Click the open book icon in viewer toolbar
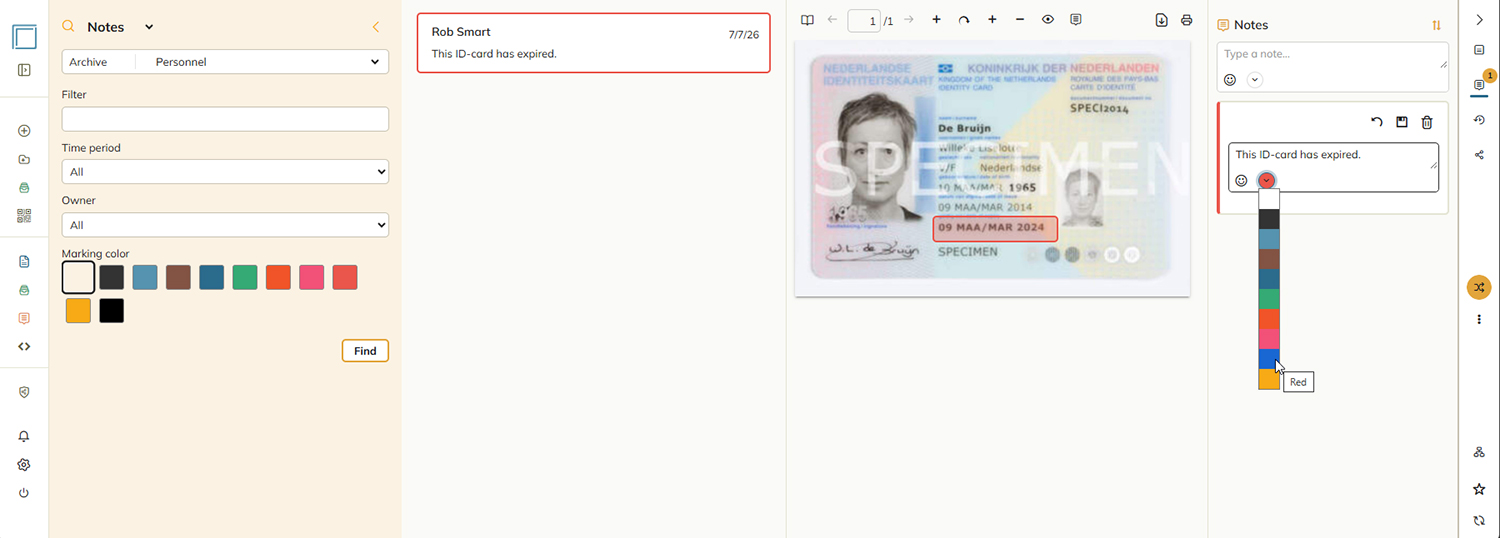This screenshot has width=1500, height=538. coord(807,20)
